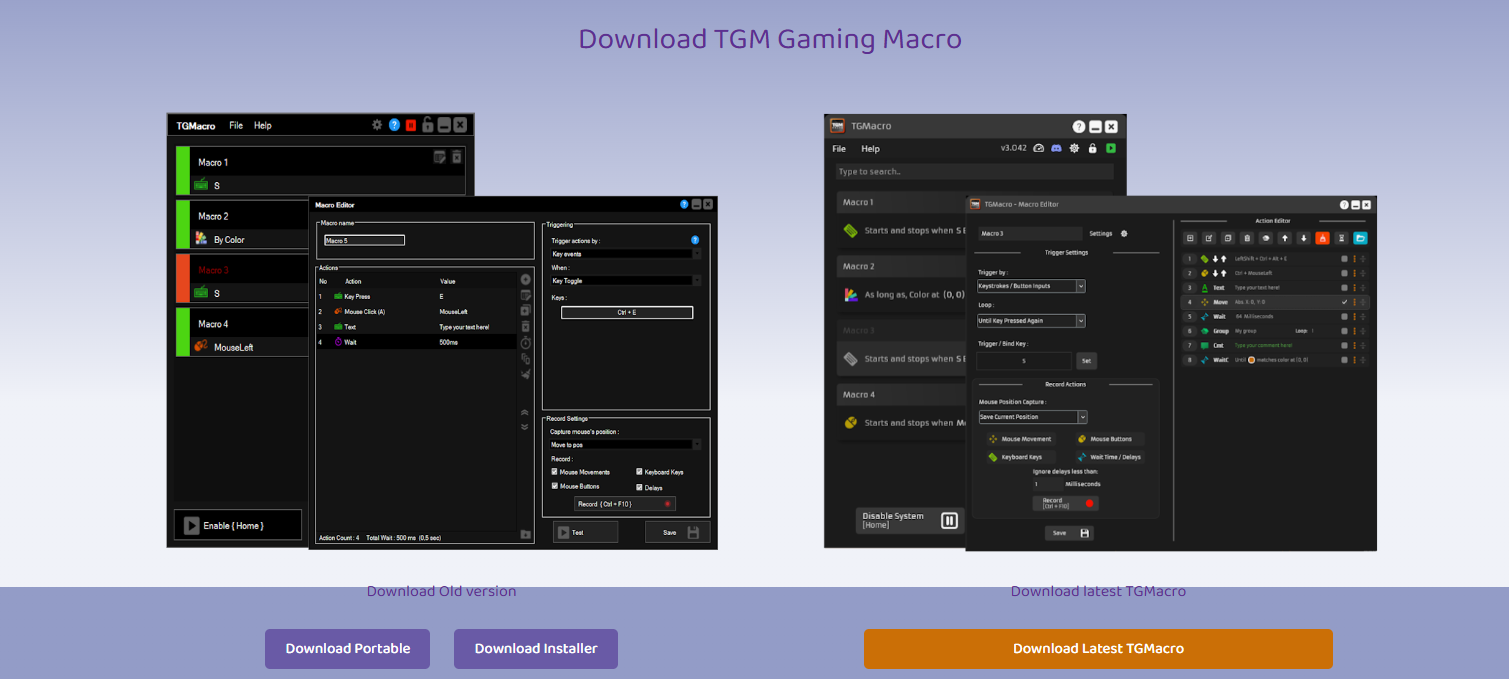Open blue folder icon in Action Editor toolbar
1509x679 pixels.
(1360, 238)
